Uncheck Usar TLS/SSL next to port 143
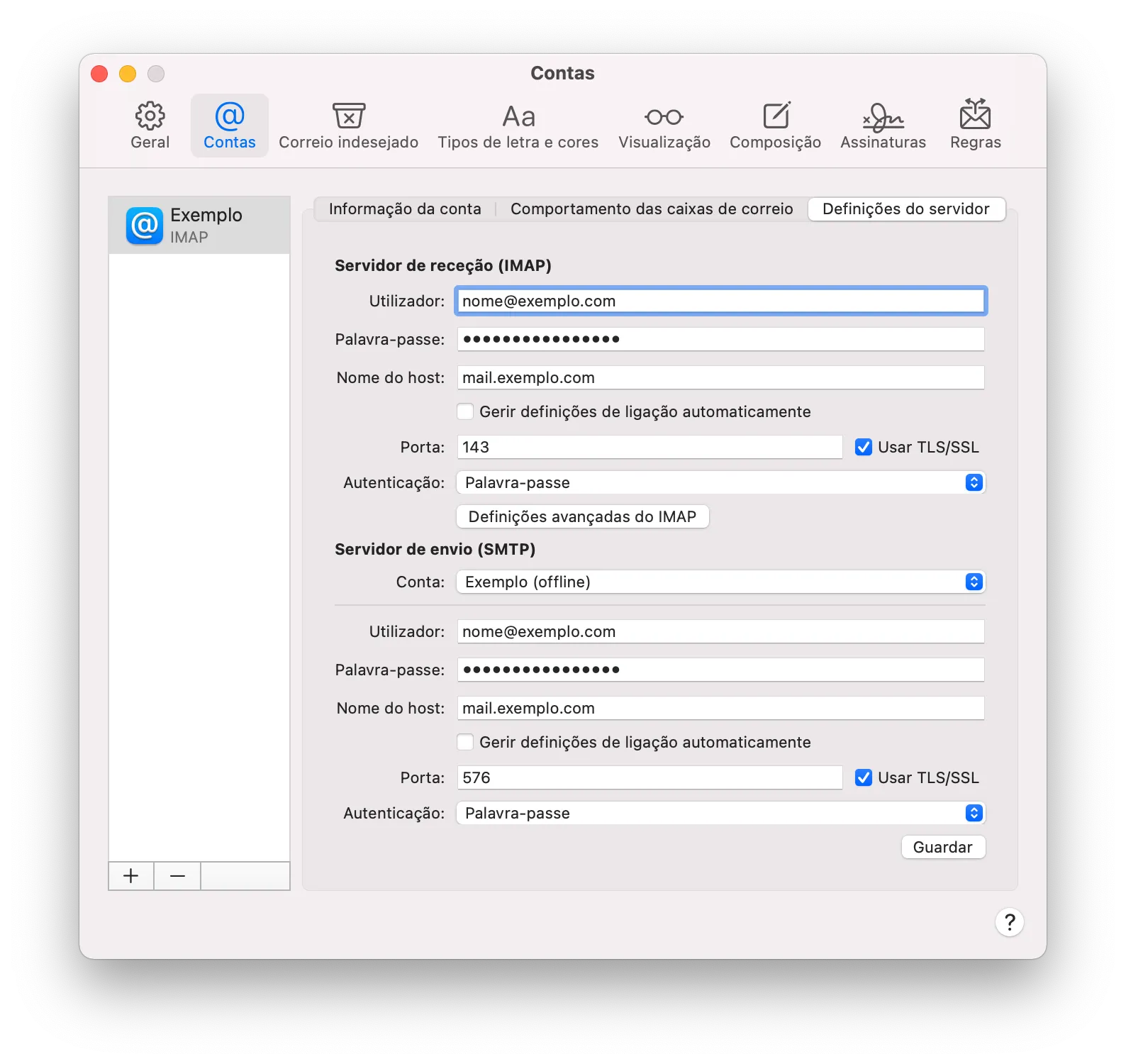1126x1064 pixels. click(x=863, y=447)
